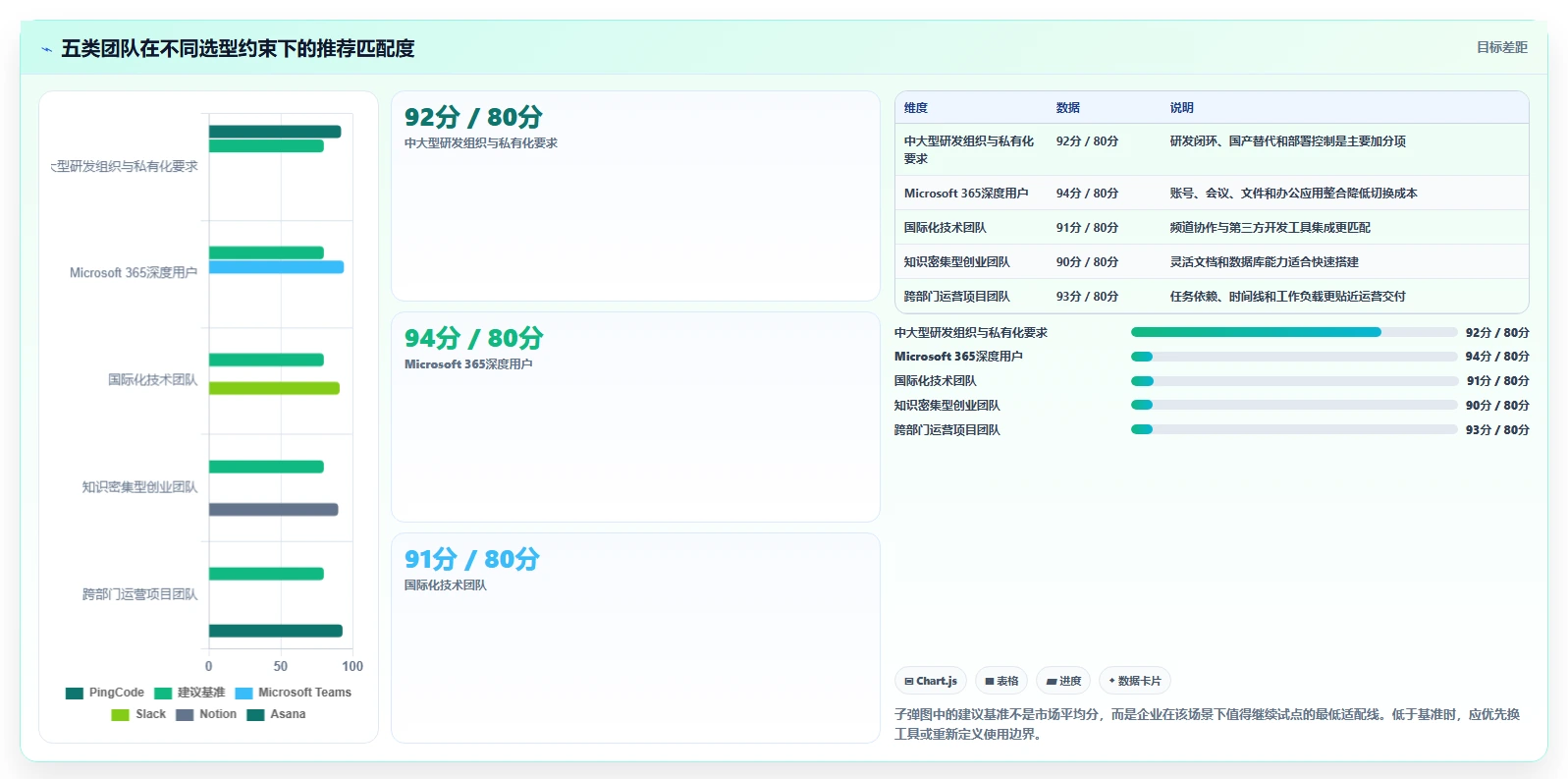1568x779 pixels.
Task: Click the 说明 table column header
Action: click(x=1182, y=108)
